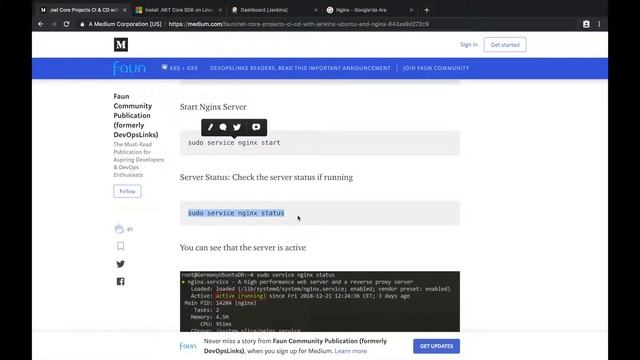Click the lock icon in address bar
The image size is (640, 360).
[x=82, y=24]
